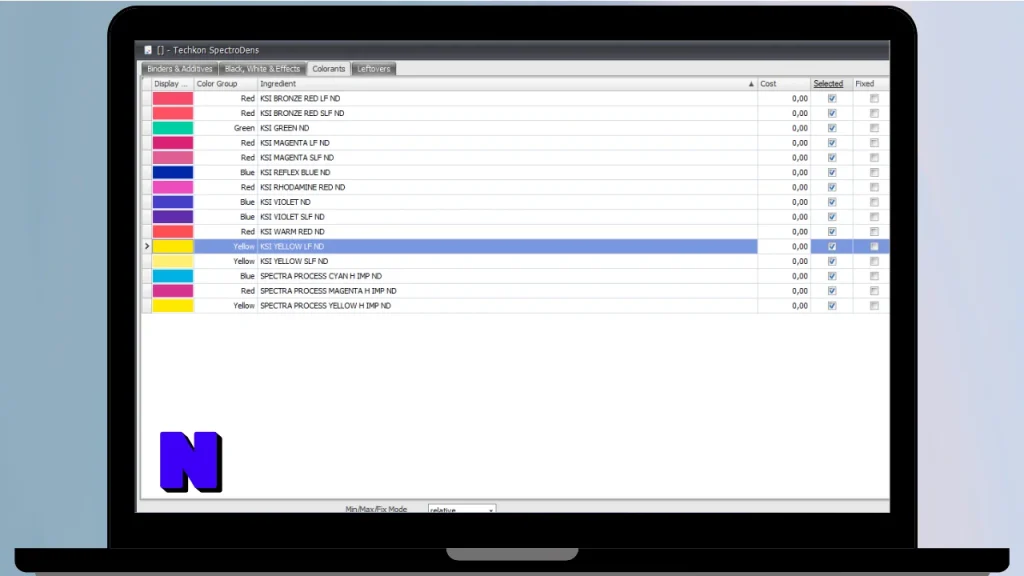The width and height of the screenshot is (1024, 576).
Task: Click the KSI GREEN ND color swatch
Action: (173, 128)
